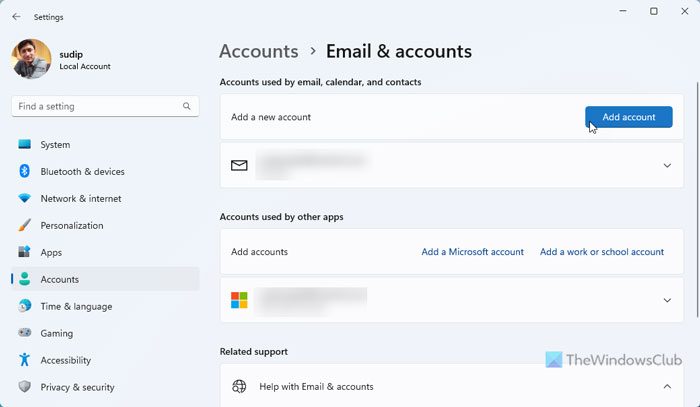The width and height of the screenshot is (700, 407).
Task: Select the Network & internet wifi icon
Action: [x=25, y=199]
